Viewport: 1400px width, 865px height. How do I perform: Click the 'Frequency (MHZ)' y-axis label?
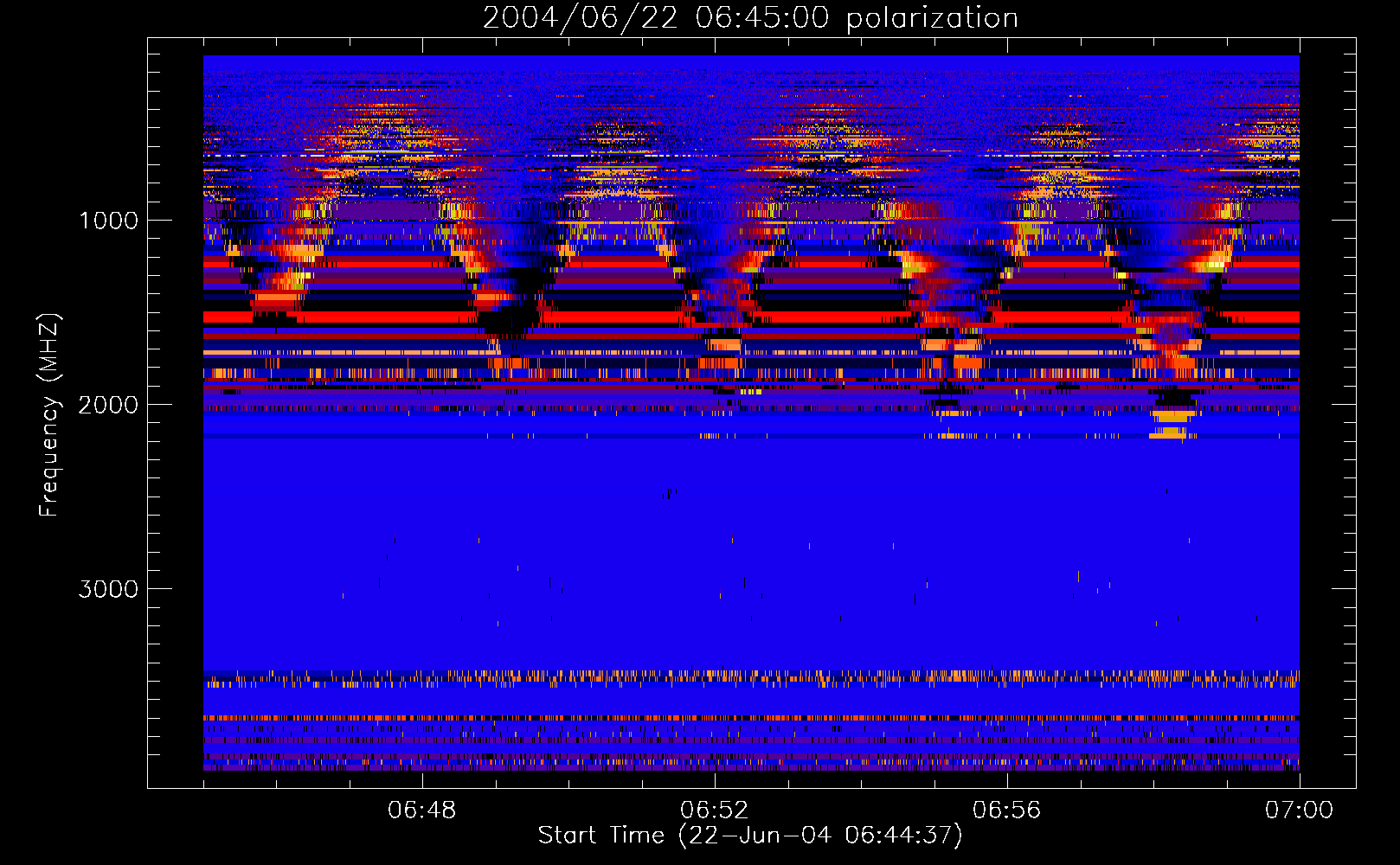tap(50, 415)
